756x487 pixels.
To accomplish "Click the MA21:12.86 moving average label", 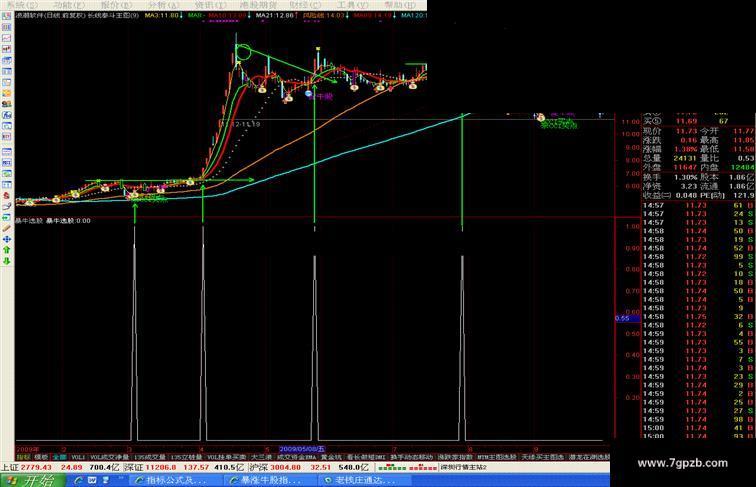I will click(275, 15).
